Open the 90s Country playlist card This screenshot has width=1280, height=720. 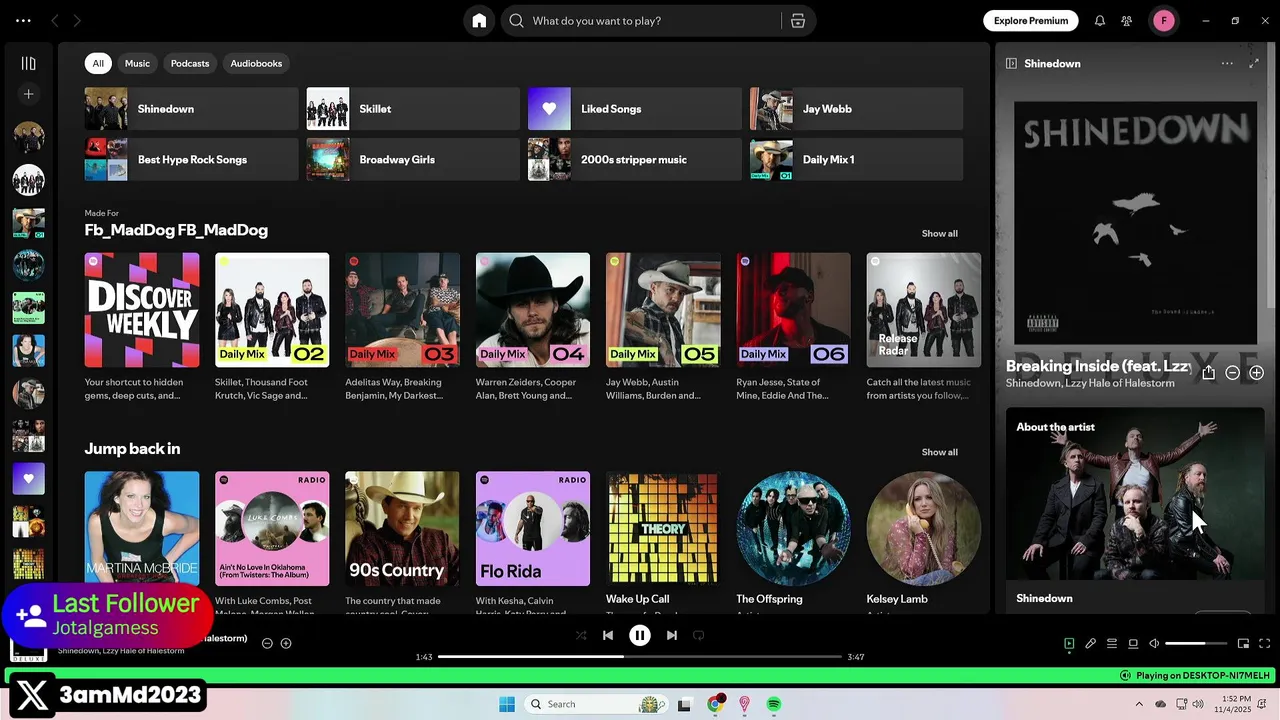pos(402,541)
